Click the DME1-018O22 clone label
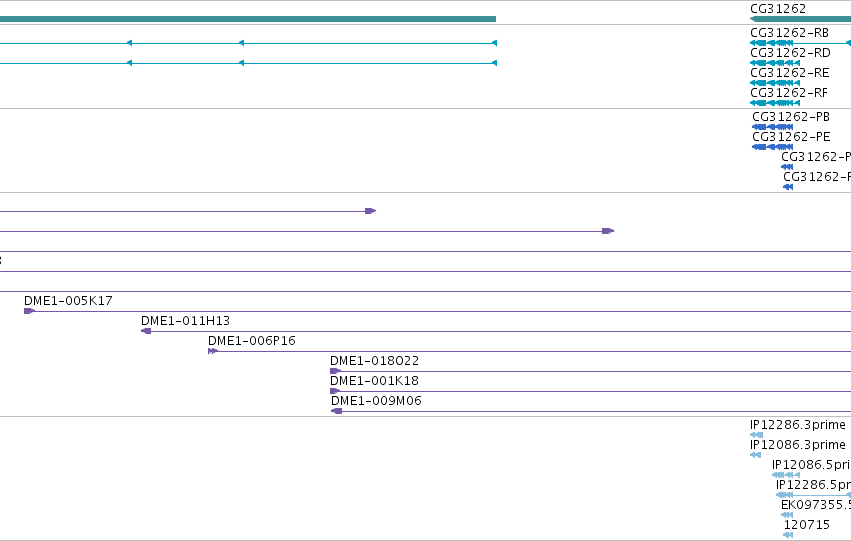 [374, 361]
